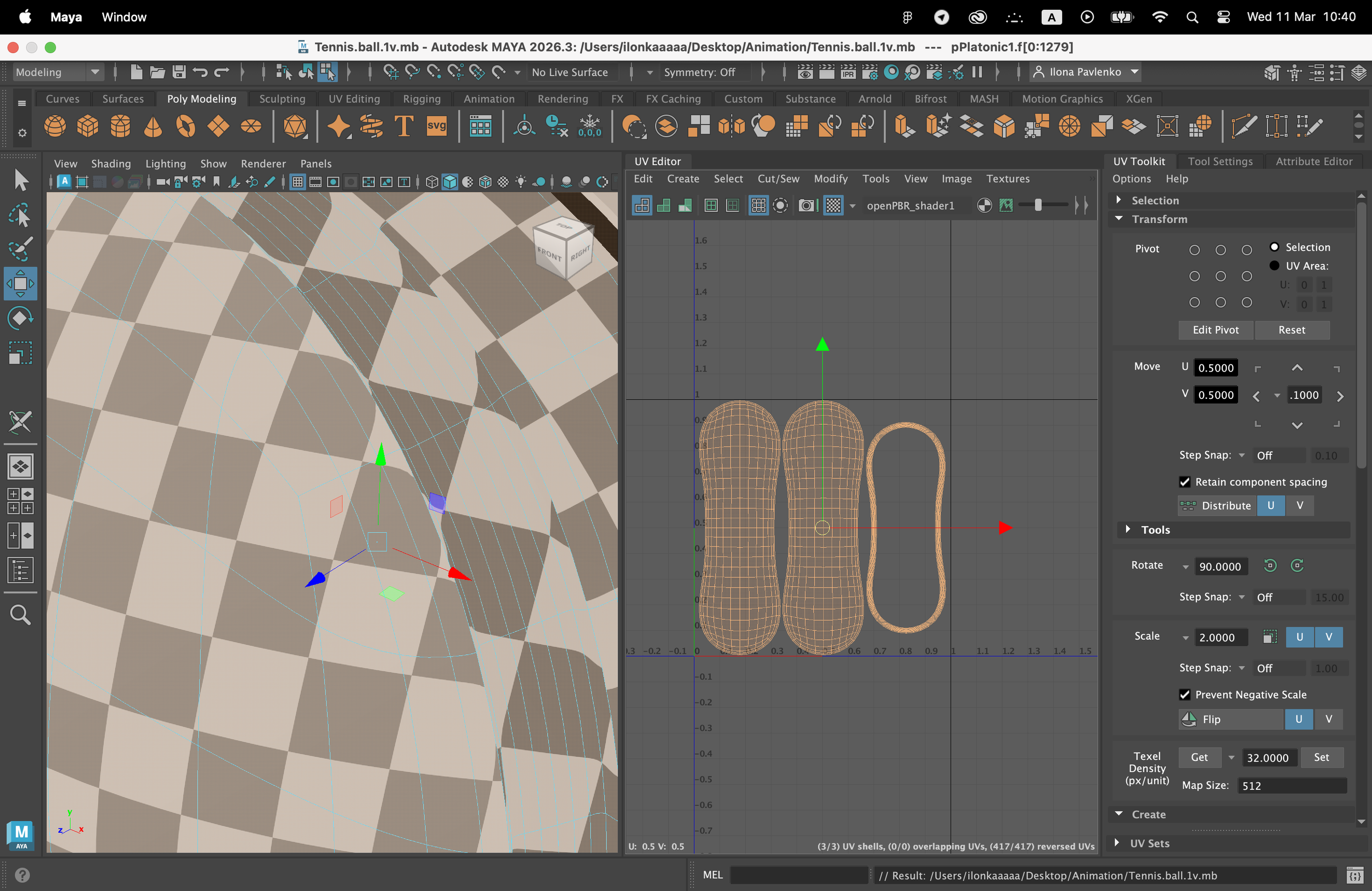
Task: Select the Rotate tool in the toolbox
Action: pos(20,318)
